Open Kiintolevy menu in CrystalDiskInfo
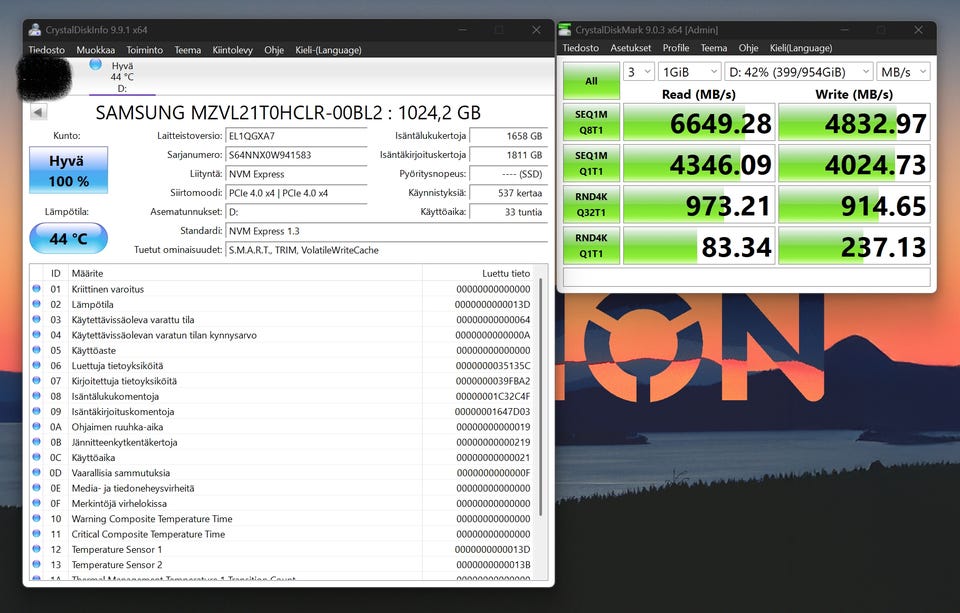The height and width of the screenshot is (613, 960). click(x=232, y=50)
